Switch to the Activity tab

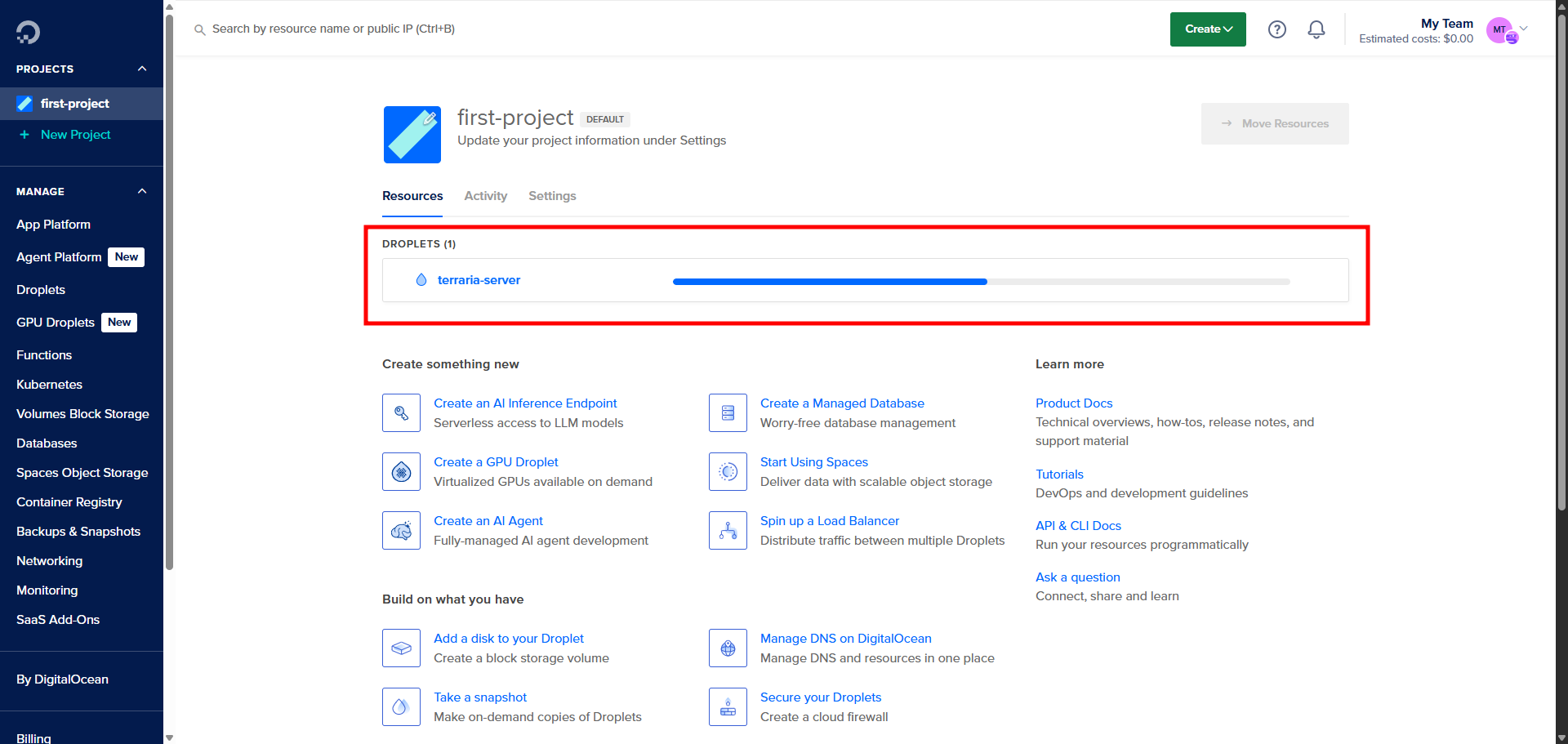click(485, 196)
